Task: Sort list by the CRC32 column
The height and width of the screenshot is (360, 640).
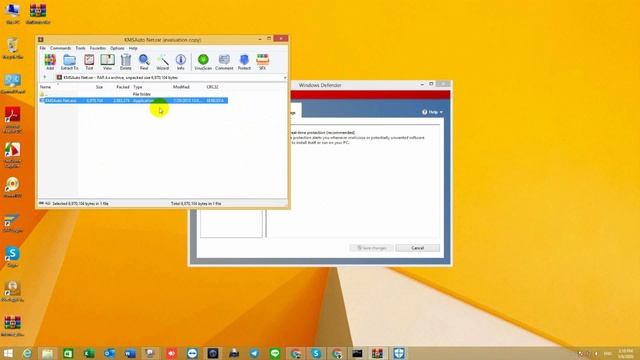Action: [x=212, y=87]
